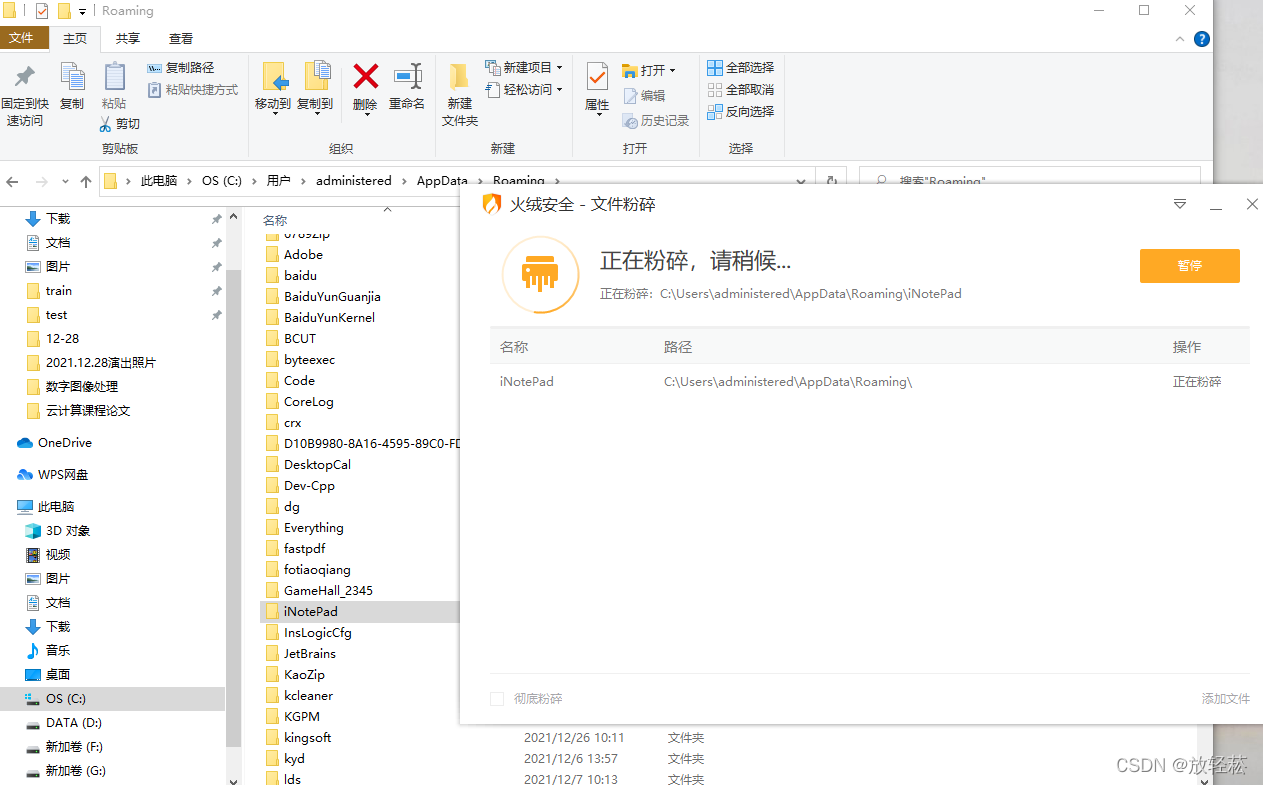Switch to the 共享 tab
The width and height of the screenshot is (1263, 785).
click(x=128, y=39)
